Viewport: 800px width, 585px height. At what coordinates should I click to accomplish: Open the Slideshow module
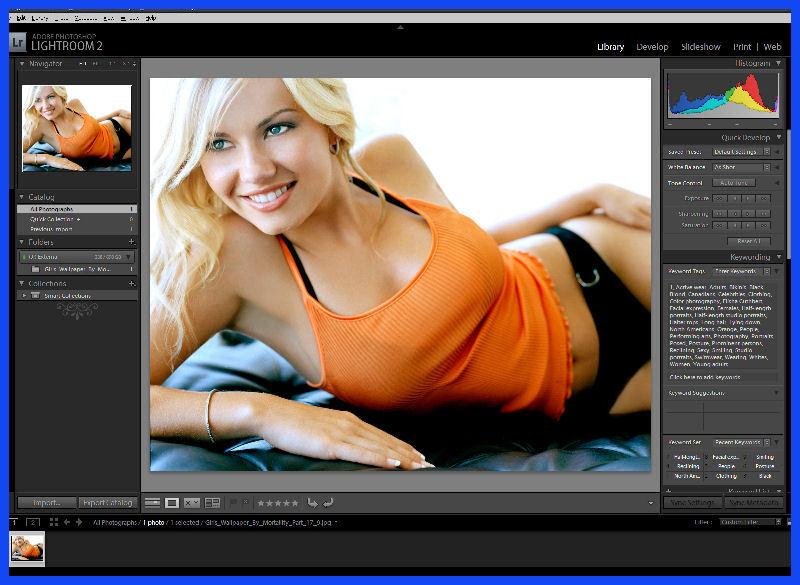click(702, 46)
